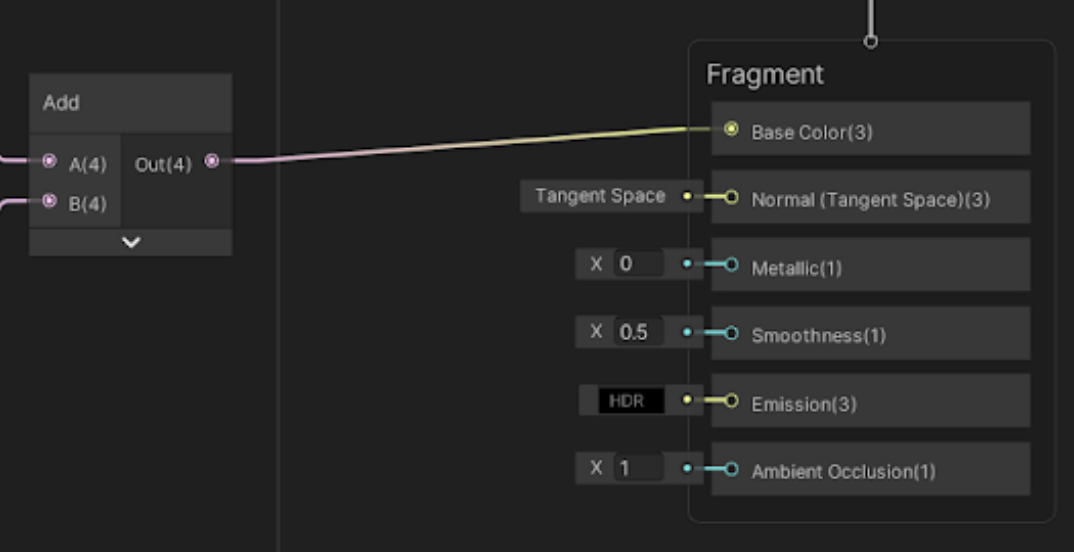Screen dimensions: 1074x552
Task: Click the Add node's Out(4) output port
Action: pyautogui.click(x=211, y=161)
